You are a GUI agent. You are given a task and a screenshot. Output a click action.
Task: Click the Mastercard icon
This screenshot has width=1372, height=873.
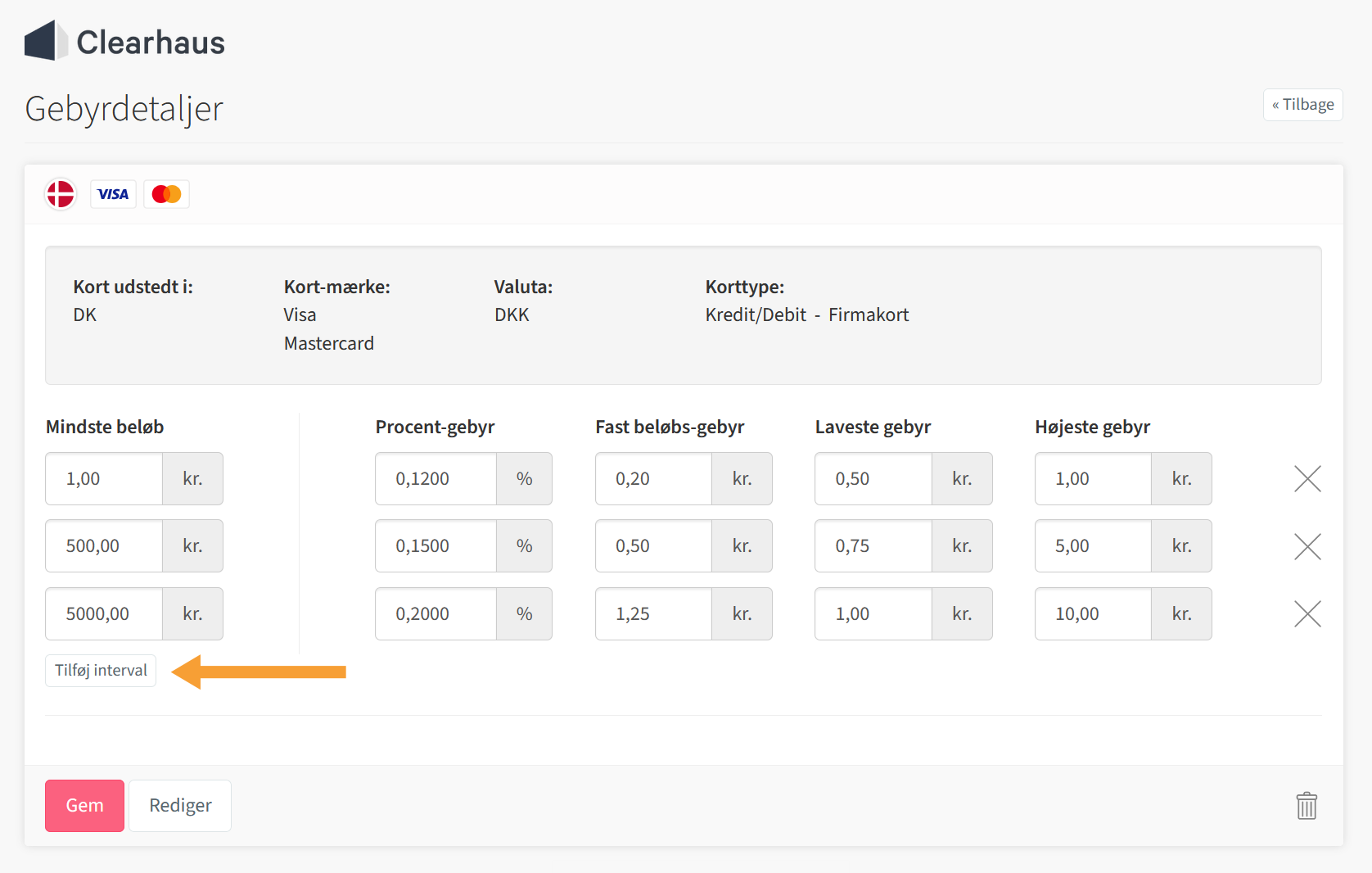point(166,194)
